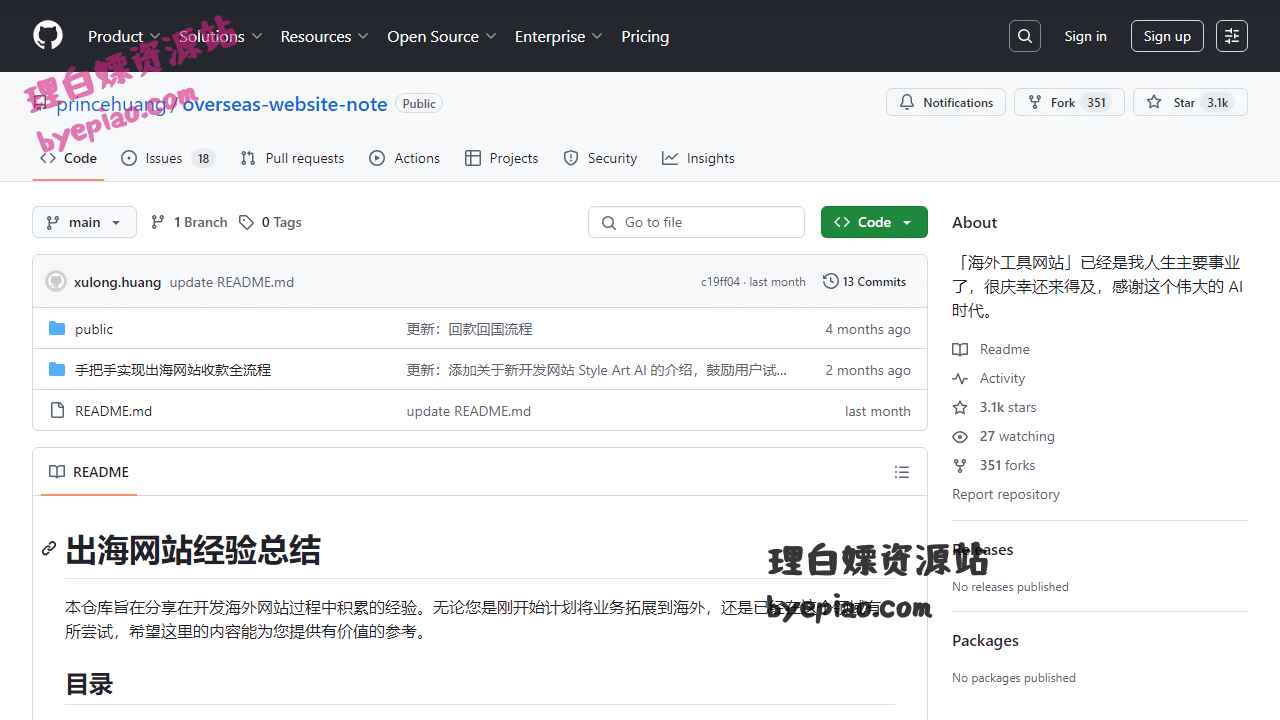Viewport: 1280px width, 720px height.
Task: Focus the Go to file search field
Action: coord(696,222)
